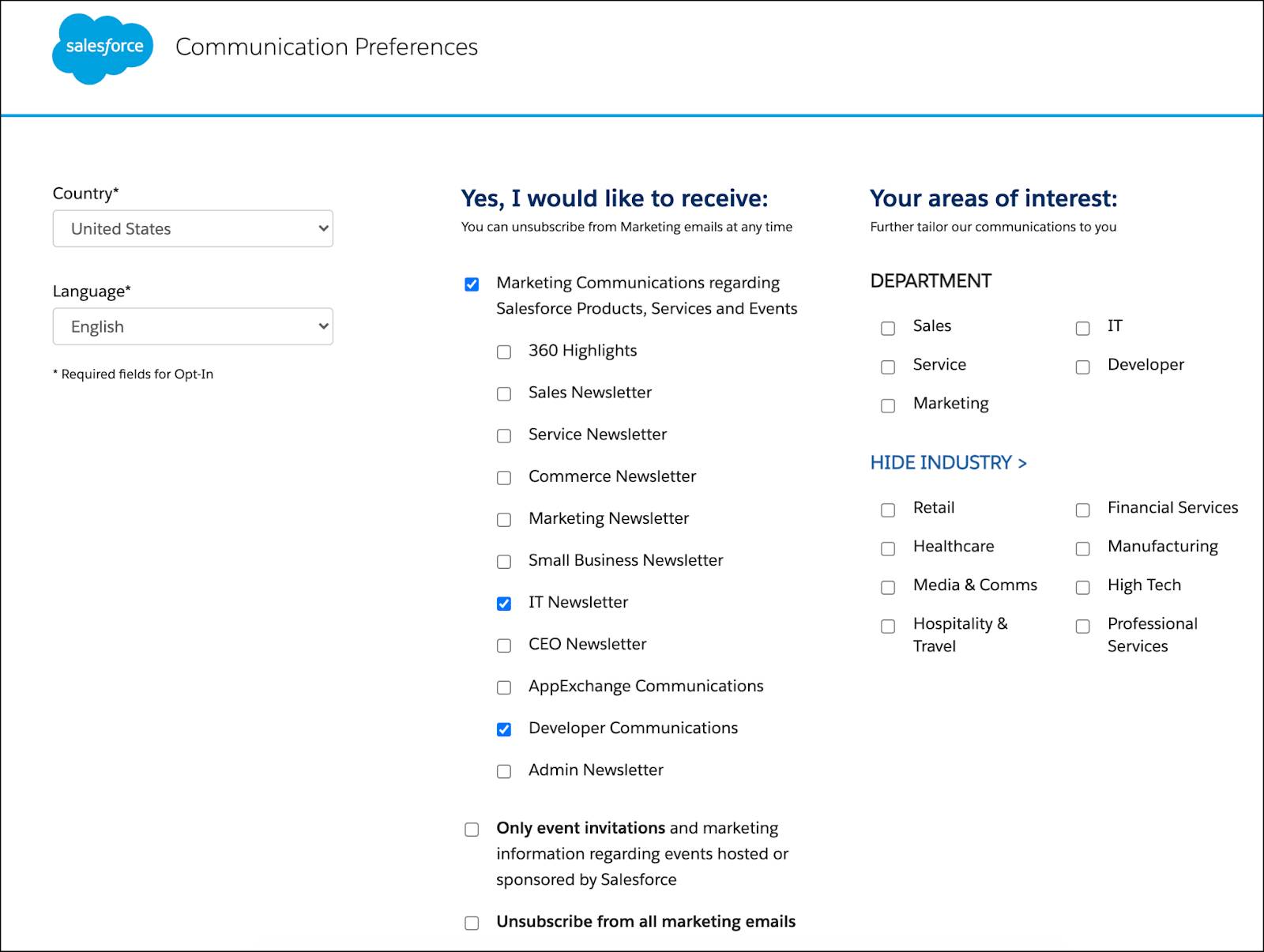1264x952 pixels.
Task: Tick the Small Business Newsletter checkbox
Action: tap(504, 563)
